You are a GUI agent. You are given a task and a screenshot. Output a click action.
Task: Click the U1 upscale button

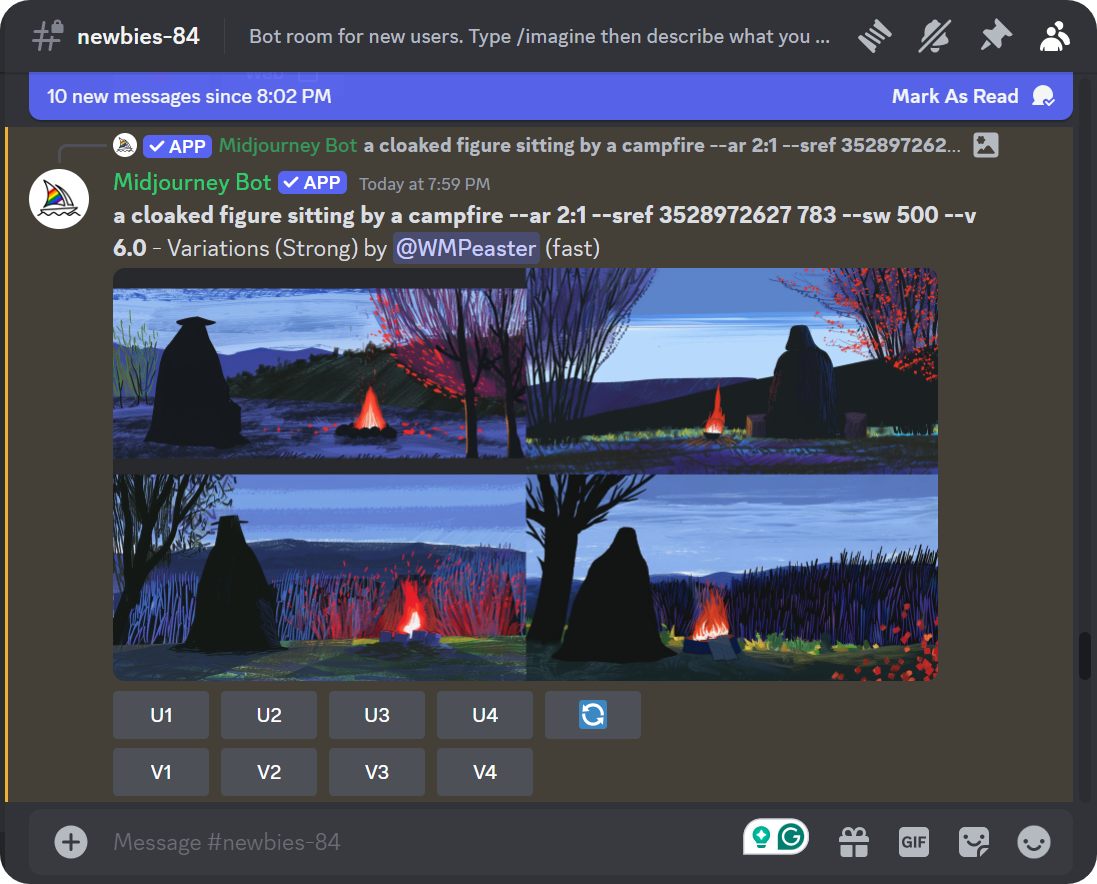click(161, 715)
